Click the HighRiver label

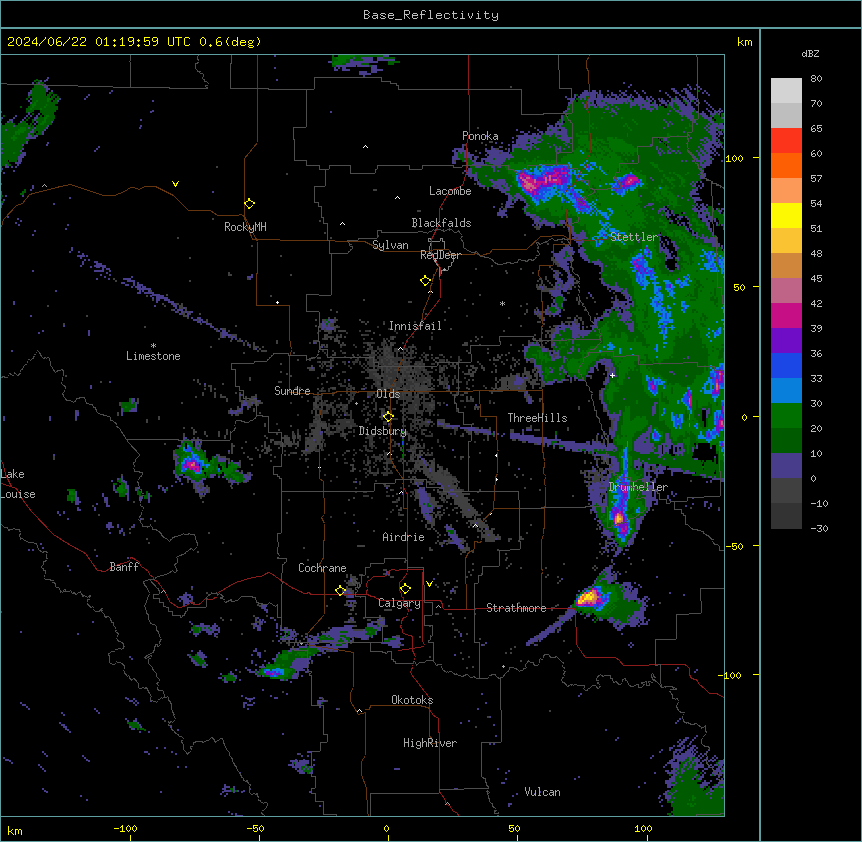(430, 743)
